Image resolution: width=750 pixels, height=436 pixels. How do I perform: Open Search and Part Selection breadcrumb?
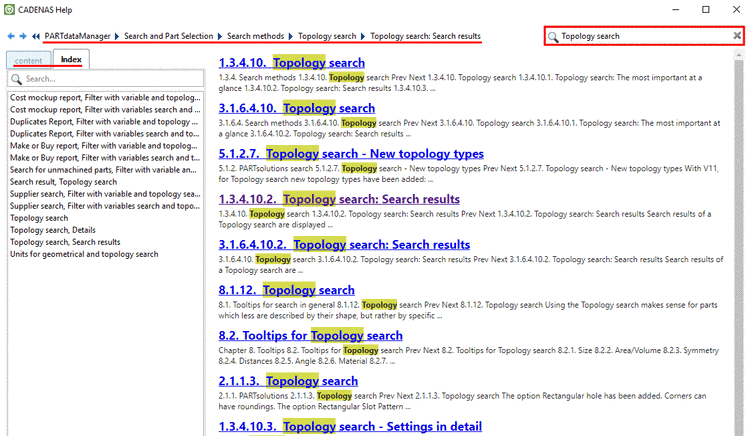(x=168, y=36)
